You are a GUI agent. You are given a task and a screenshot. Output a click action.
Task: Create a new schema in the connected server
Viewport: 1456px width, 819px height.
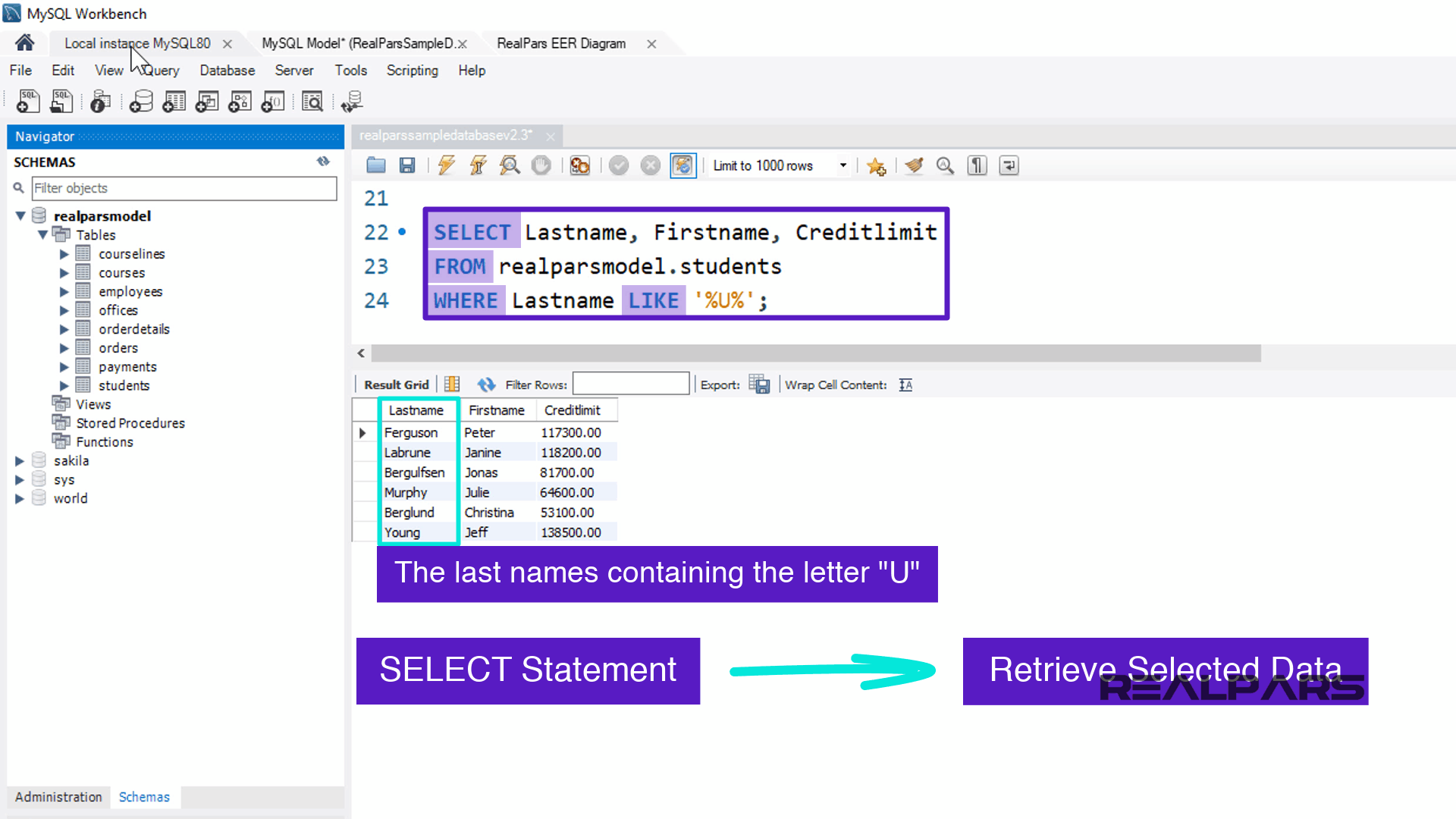click(x=141, y=101)
